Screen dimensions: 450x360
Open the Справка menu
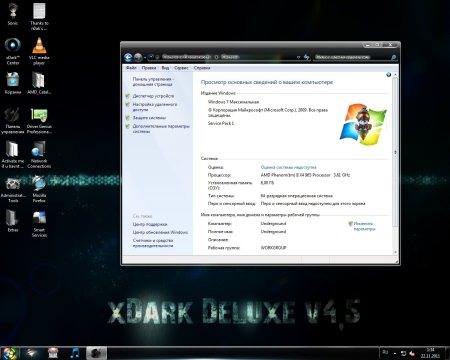(x=202, y=68)
